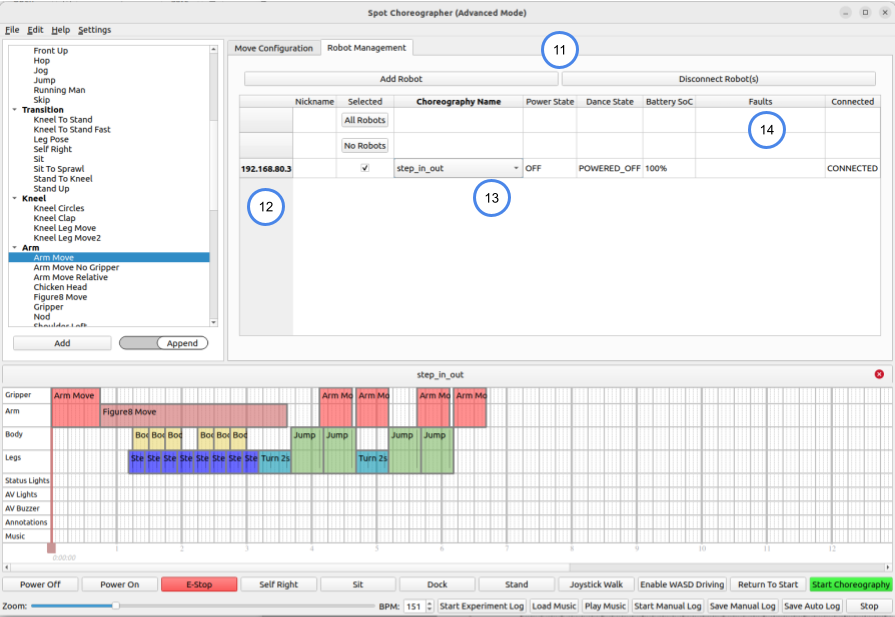Open the File menu
Image resolution: width=895 pixels, height=617 pixels.
[x=12, y=30]
